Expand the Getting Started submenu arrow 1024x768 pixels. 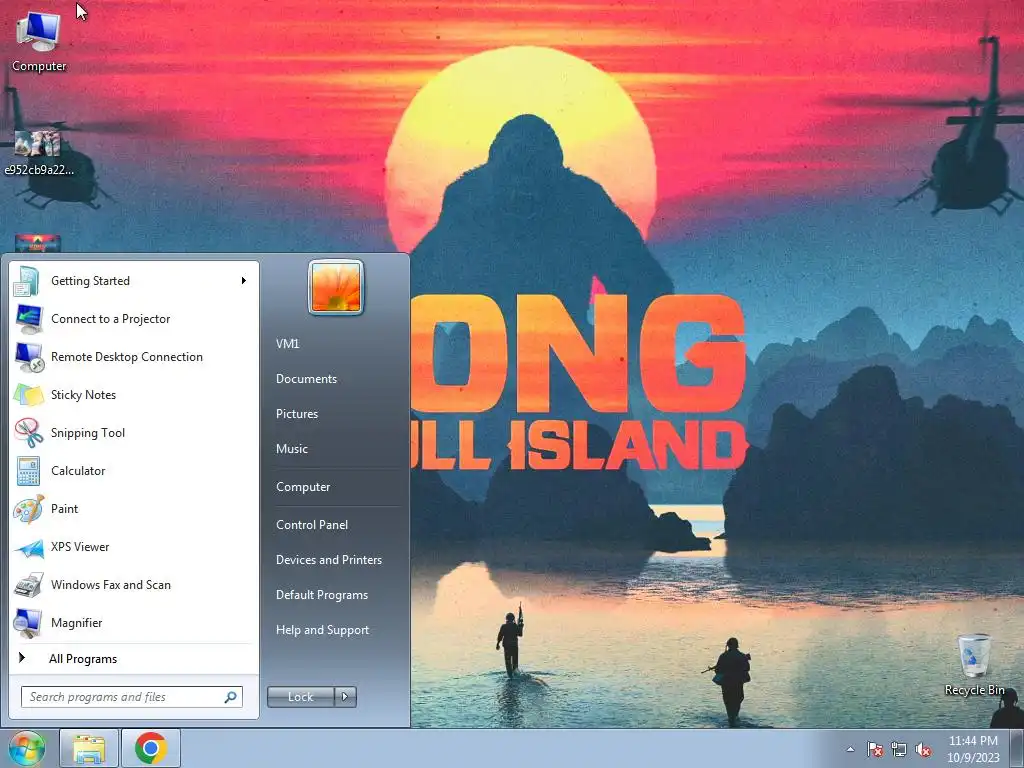(x=244, y=281)
